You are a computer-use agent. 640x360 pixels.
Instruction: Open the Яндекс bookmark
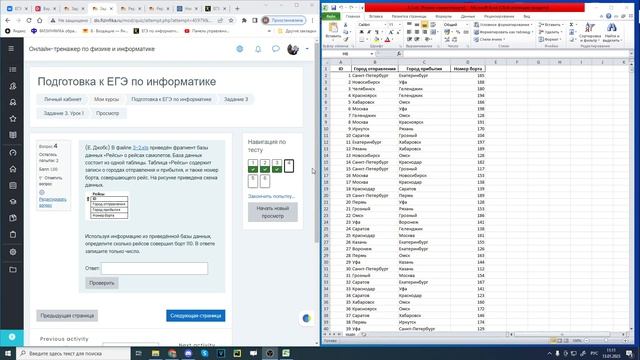coord(16,31)
